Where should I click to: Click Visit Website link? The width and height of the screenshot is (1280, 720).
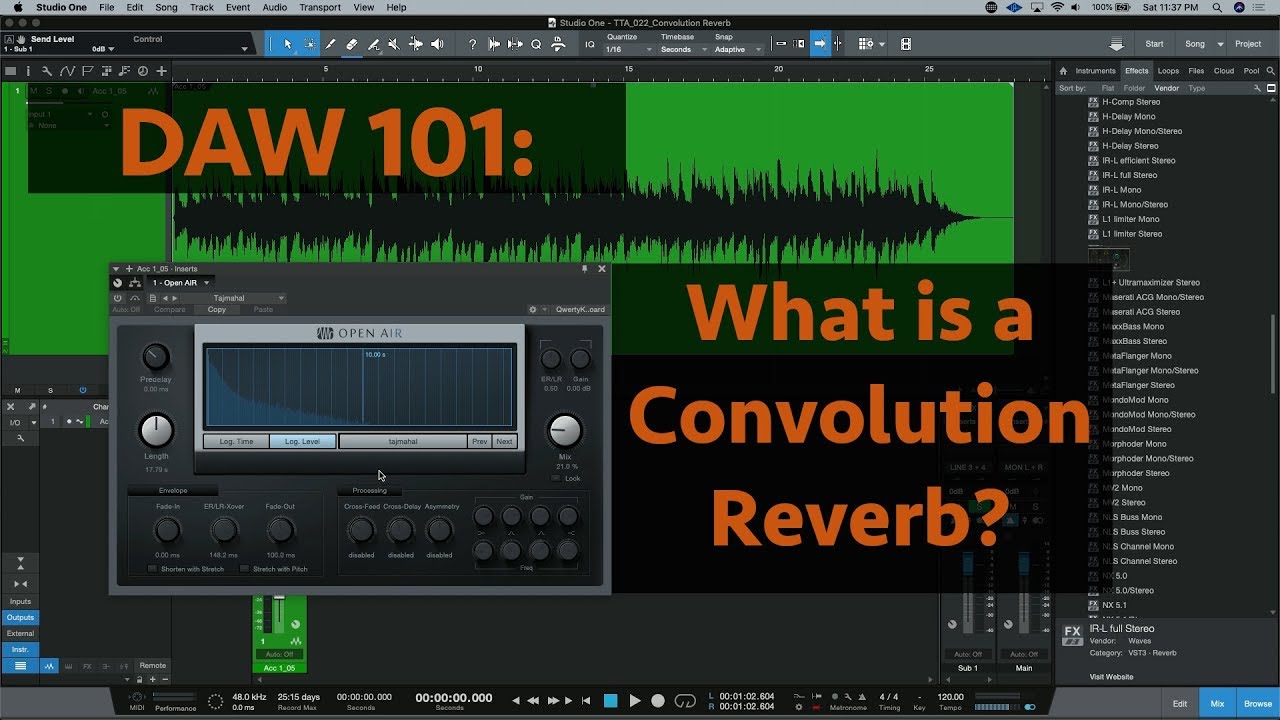click(x=1111, y=677)
